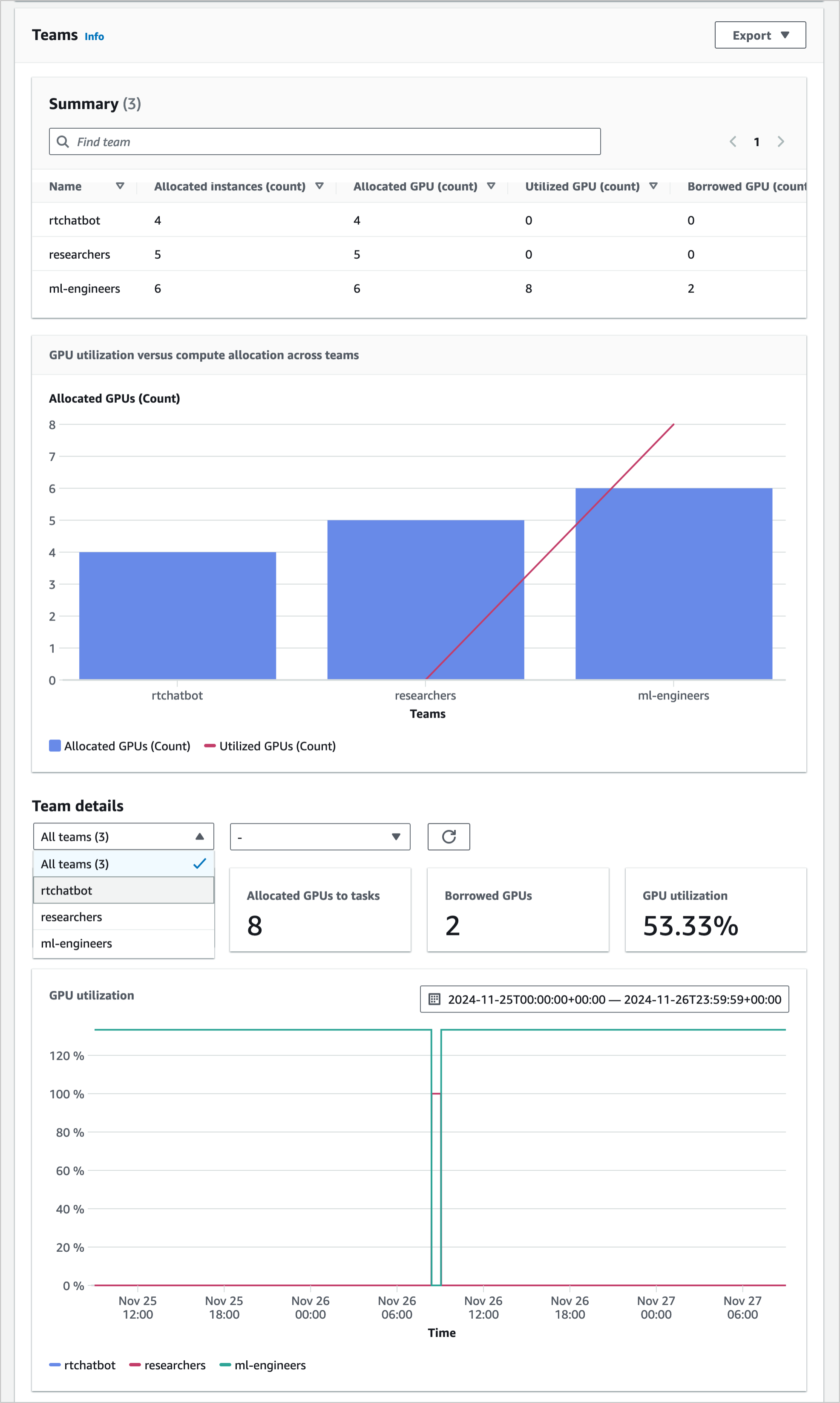Image resolution: width=840 pixels, height=1403 pixels.
Task: Toggle ml-engineers legend in utilization chart
Action: click(x=263, y=1365)
